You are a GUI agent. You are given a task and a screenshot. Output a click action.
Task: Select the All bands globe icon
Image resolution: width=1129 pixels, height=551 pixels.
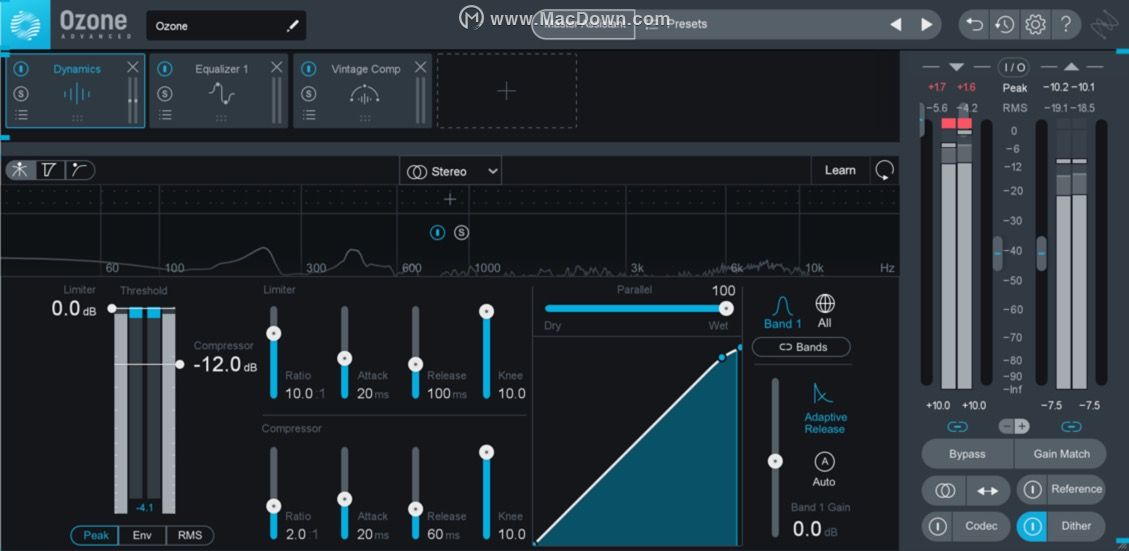[825, 304]
